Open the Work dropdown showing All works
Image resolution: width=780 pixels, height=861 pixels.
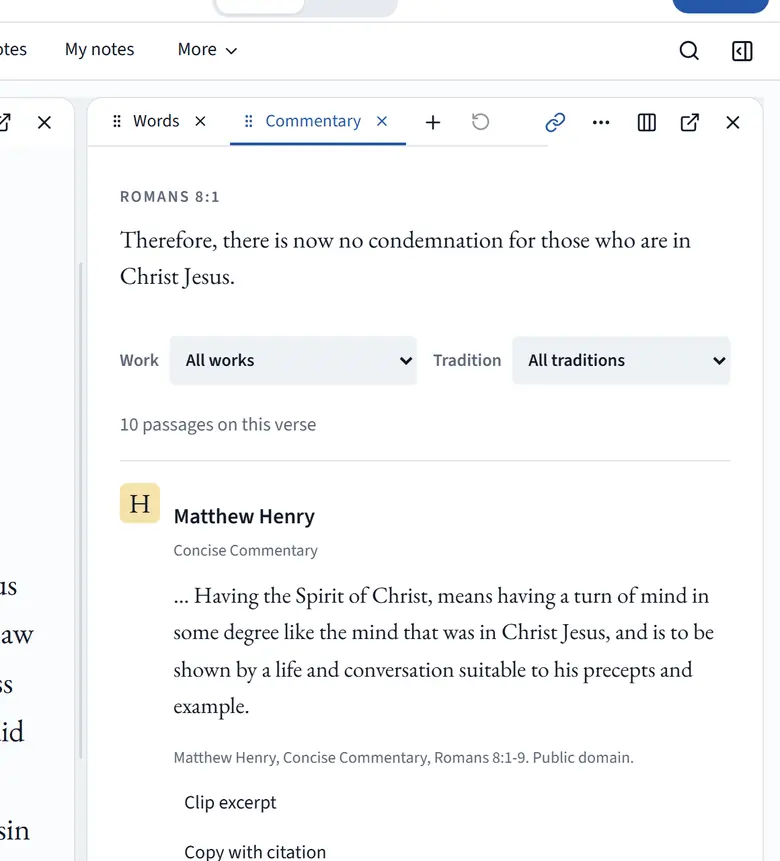[x=293, y=360]
